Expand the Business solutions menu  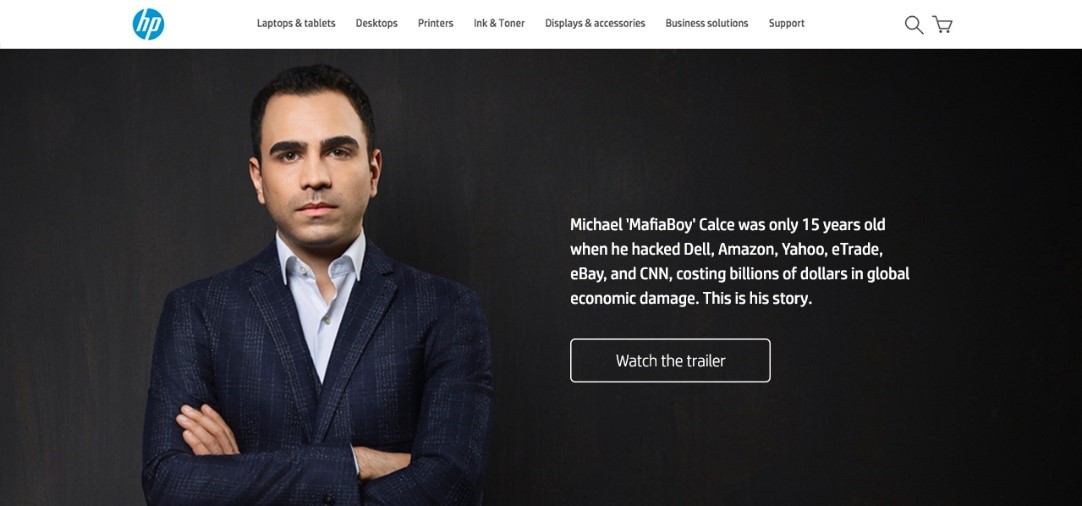tap(707, 23)
